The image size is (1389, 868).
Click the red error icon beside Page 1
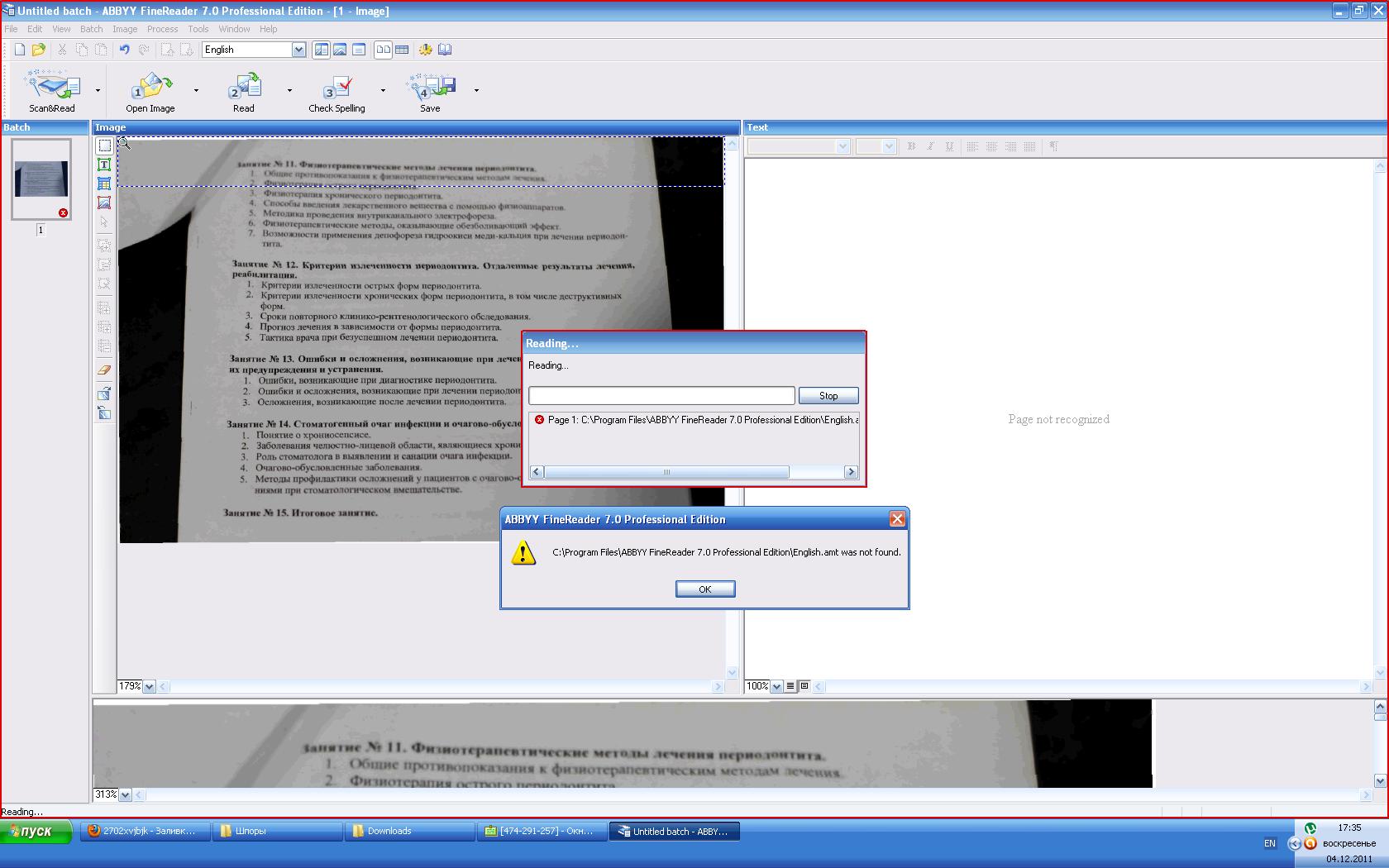[x=539, y=420]
